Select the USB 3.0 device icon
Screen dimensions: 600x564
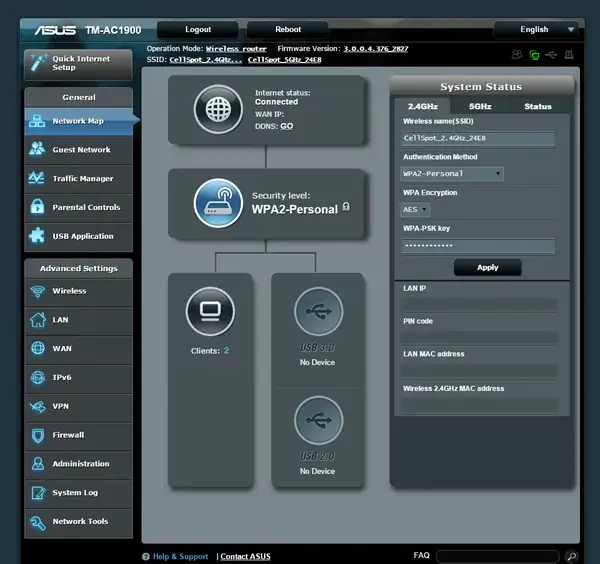(x=318, y=311)
